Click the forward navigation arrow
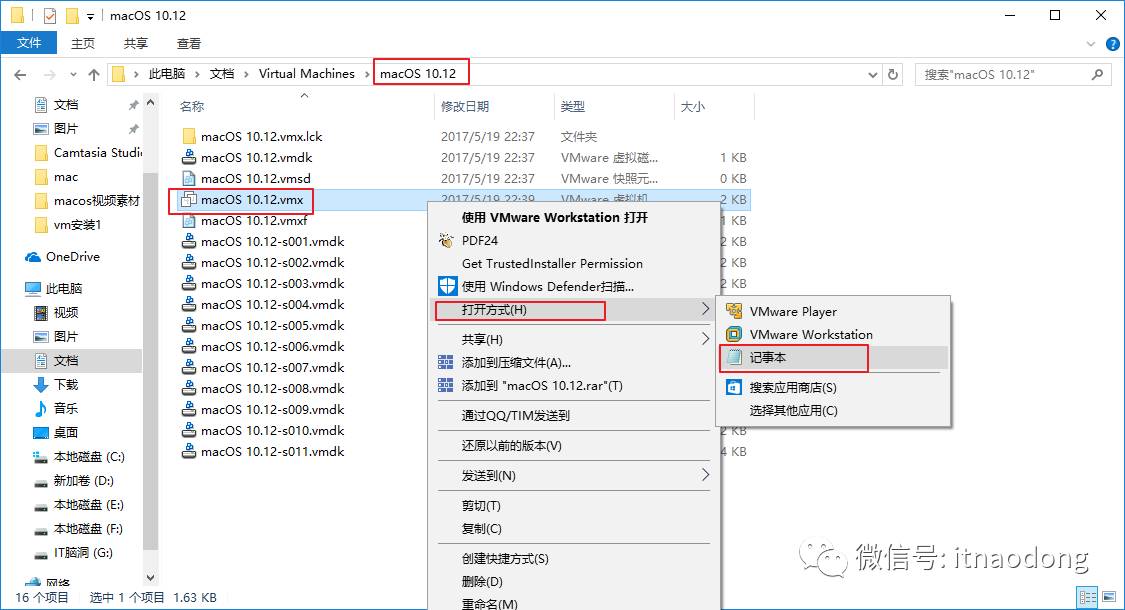Screen dimensions: 1125x610 point(50,75)
